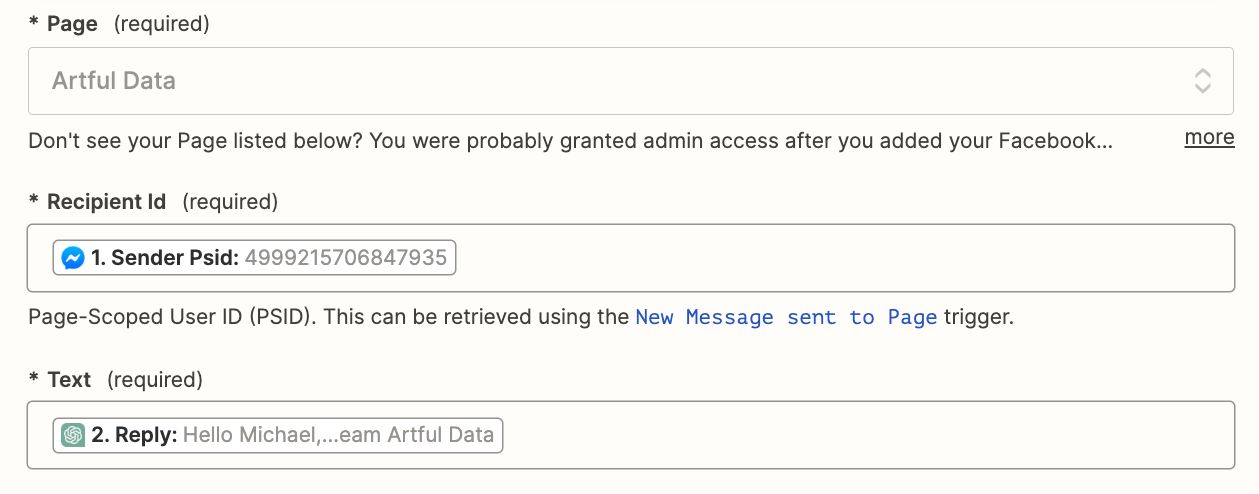
Task: Click "(required)" beside the Text label
Action: click(x=155, y=380)
